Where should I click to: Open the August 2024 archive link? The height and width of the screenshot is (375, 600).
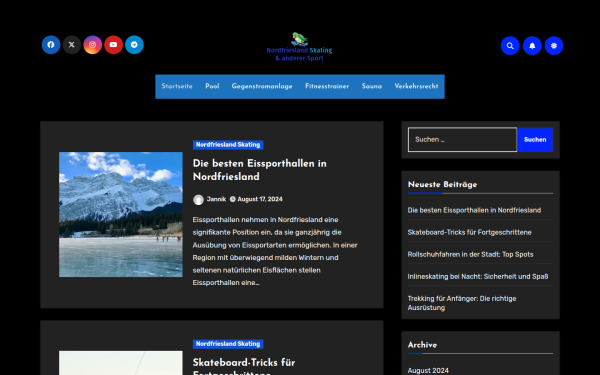click(x=428, y=371)
